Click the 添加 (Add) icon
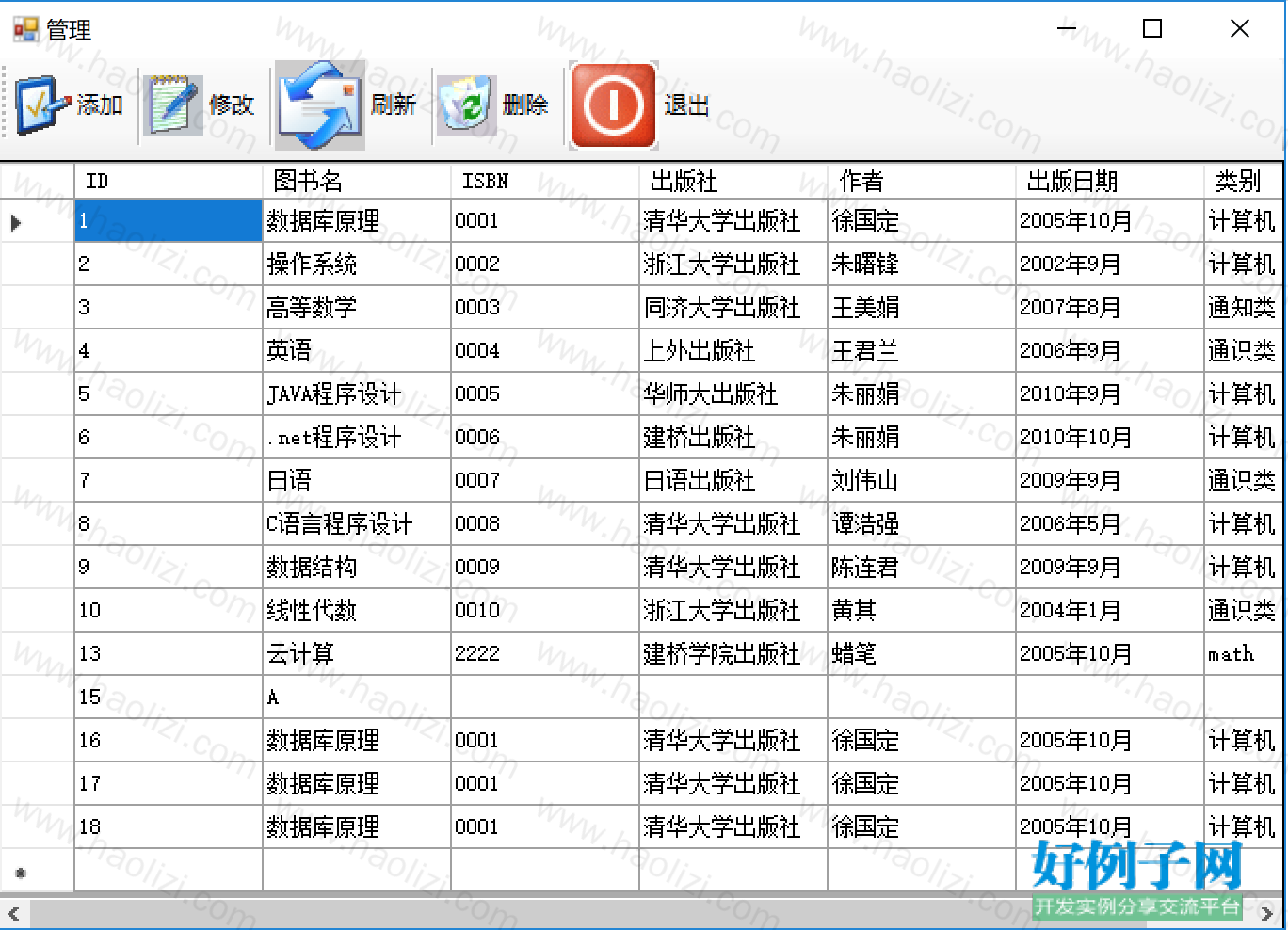The image size is (1288, 930). click(42, 105)
